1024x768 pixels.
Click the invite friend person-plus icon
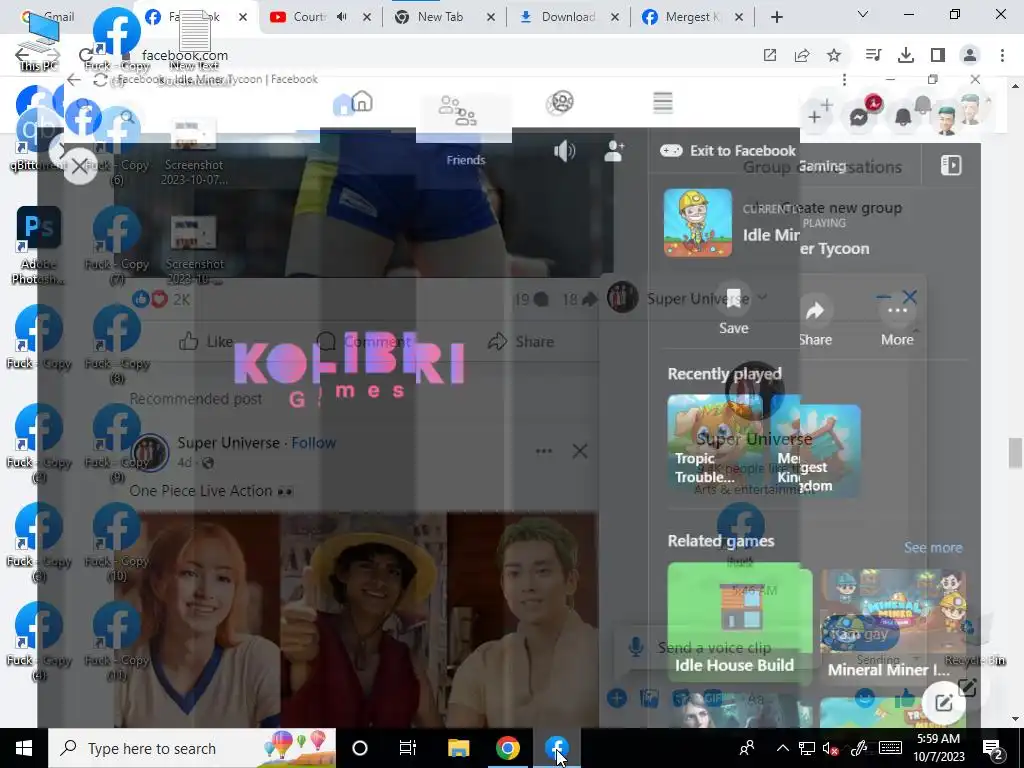point(614,151)
